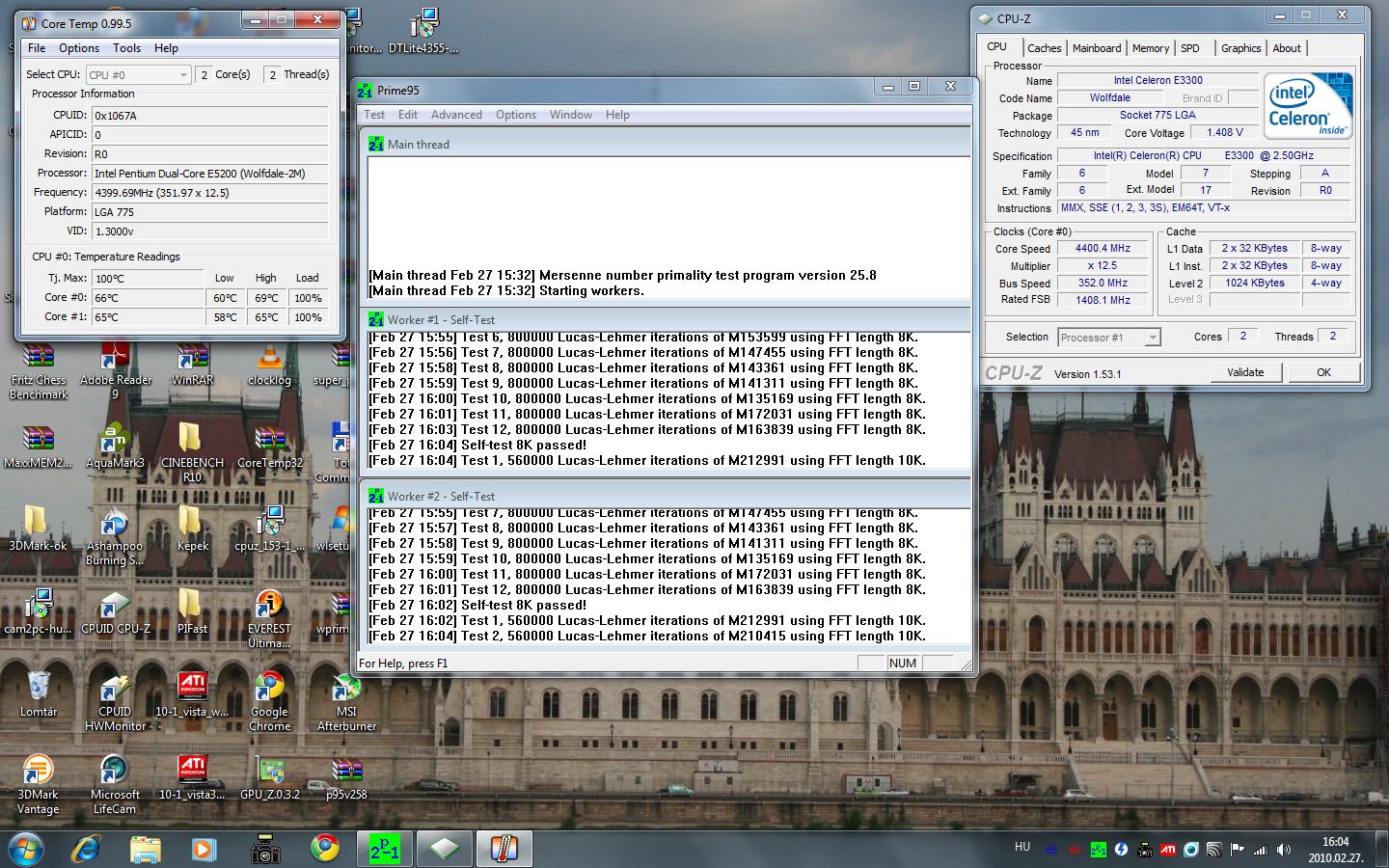Open the Lomtár recycle bin icon
Image resolution: width=1389 pixels, height=868 pixels.
pyautogui.click(x=38, y=696)
